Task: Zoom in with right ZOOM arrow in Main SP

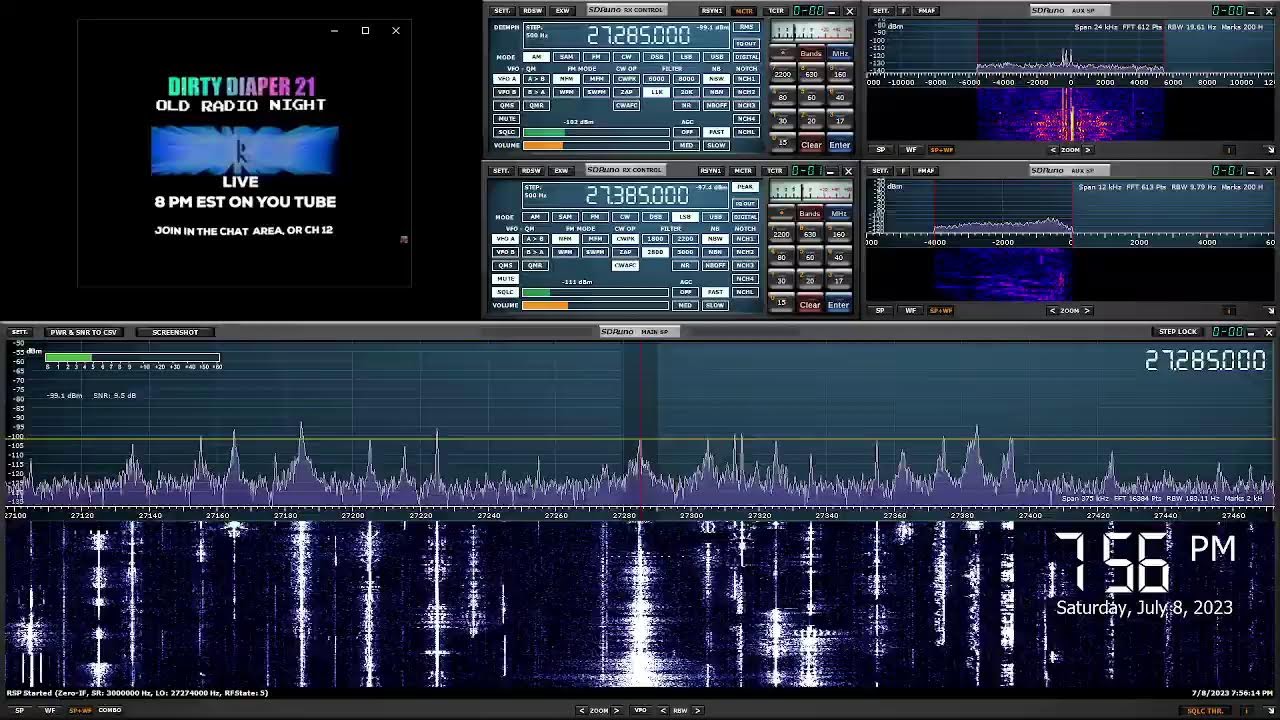Action: [616, 710]
